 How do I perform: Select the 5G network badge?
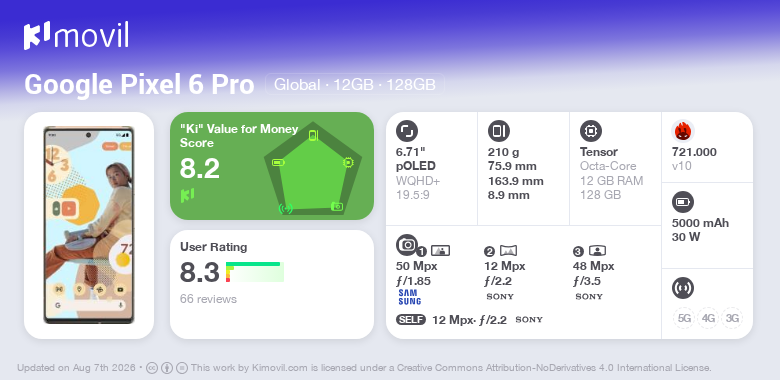click(684, 318)
